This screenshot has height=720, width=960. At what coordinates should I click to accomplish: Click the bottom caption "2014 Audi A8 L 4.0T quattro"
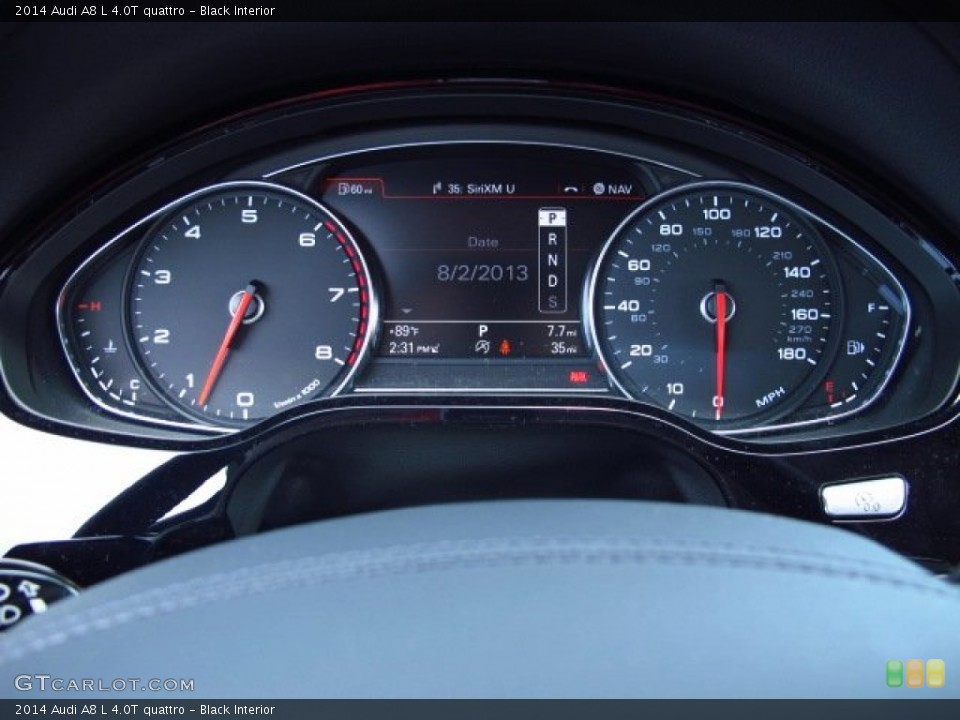point(100,710)
